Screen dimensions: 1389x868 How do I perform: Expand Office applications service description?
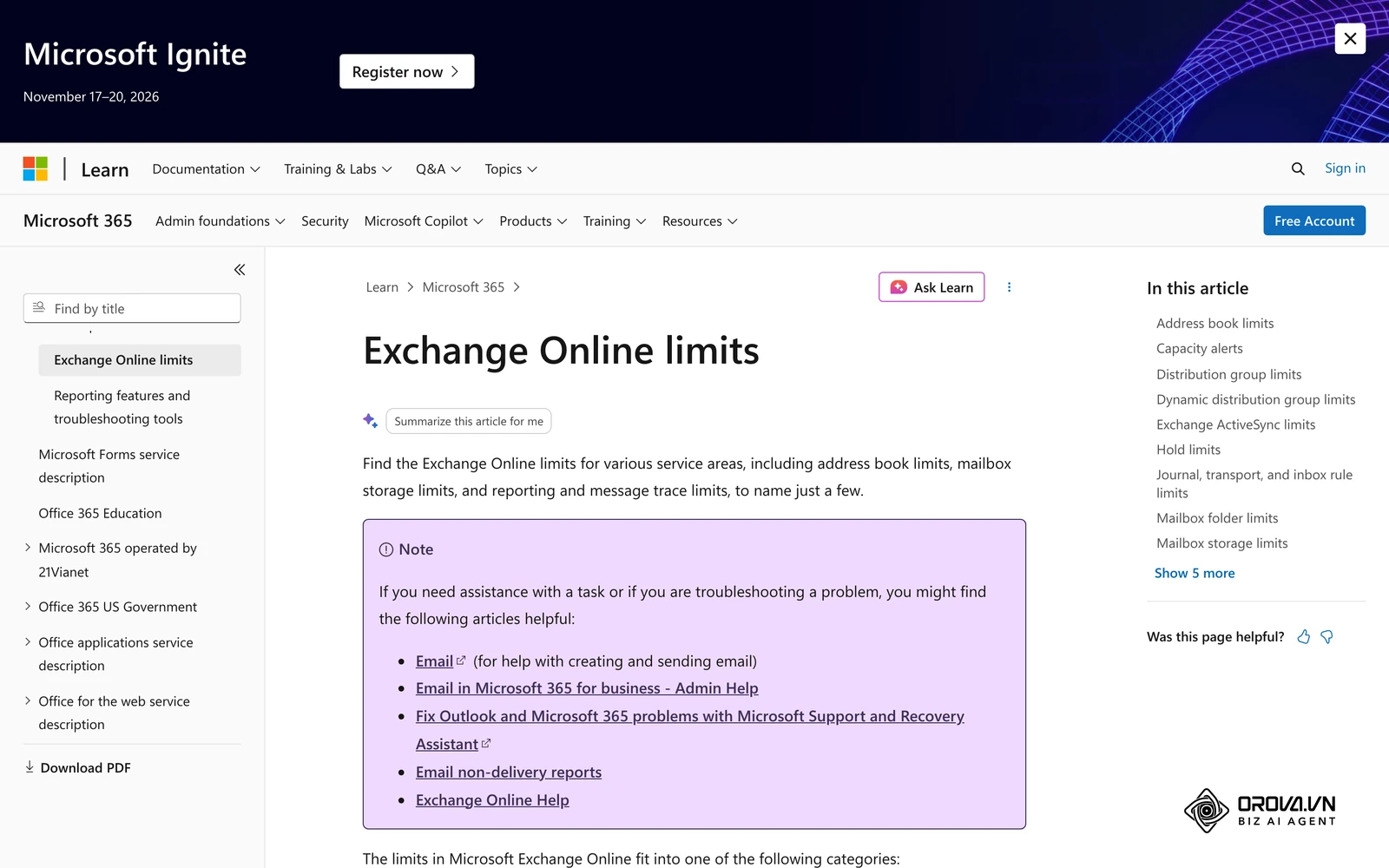[x=28, y=642]
